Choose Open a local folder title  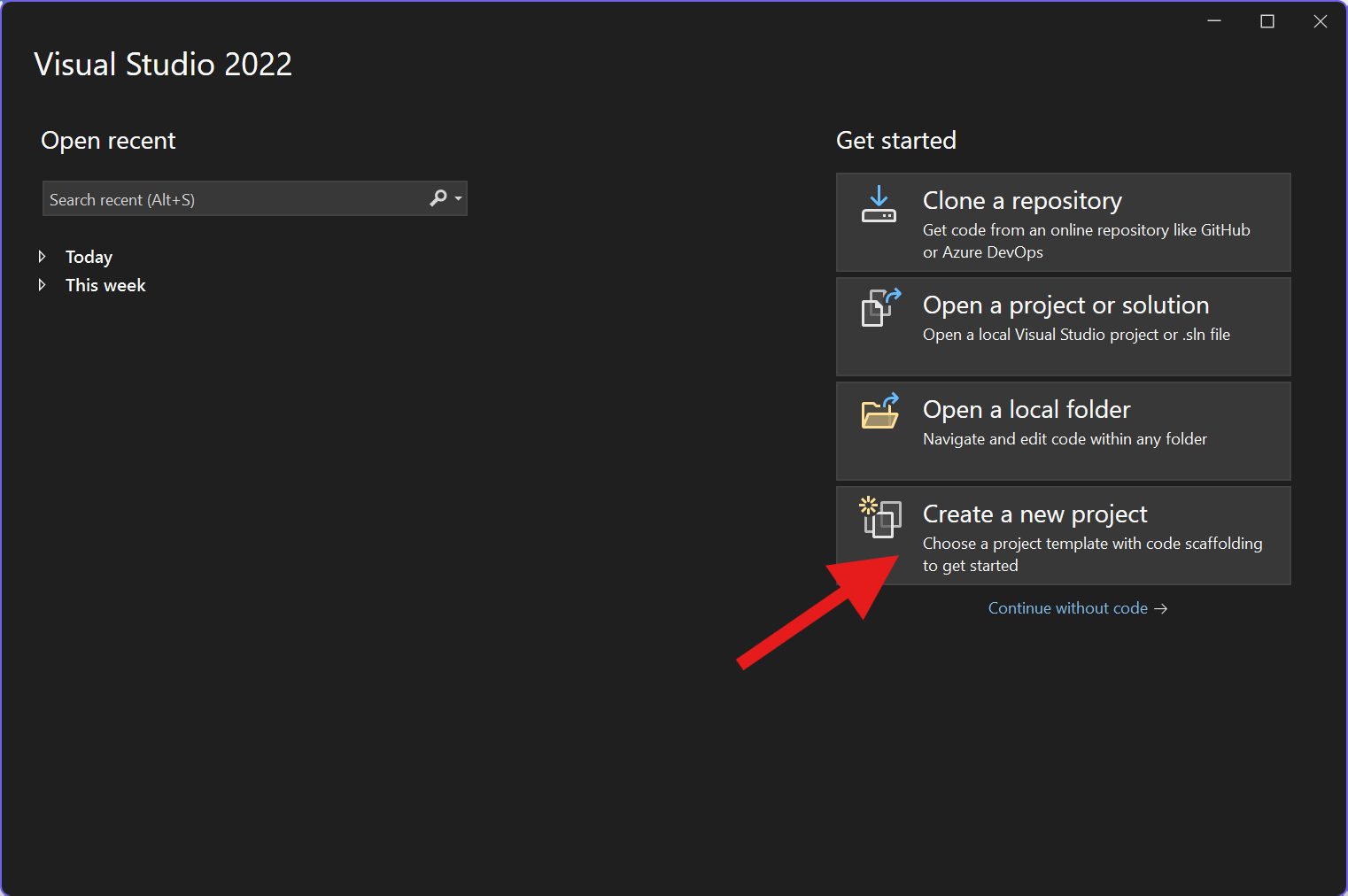click(1026, 410)
